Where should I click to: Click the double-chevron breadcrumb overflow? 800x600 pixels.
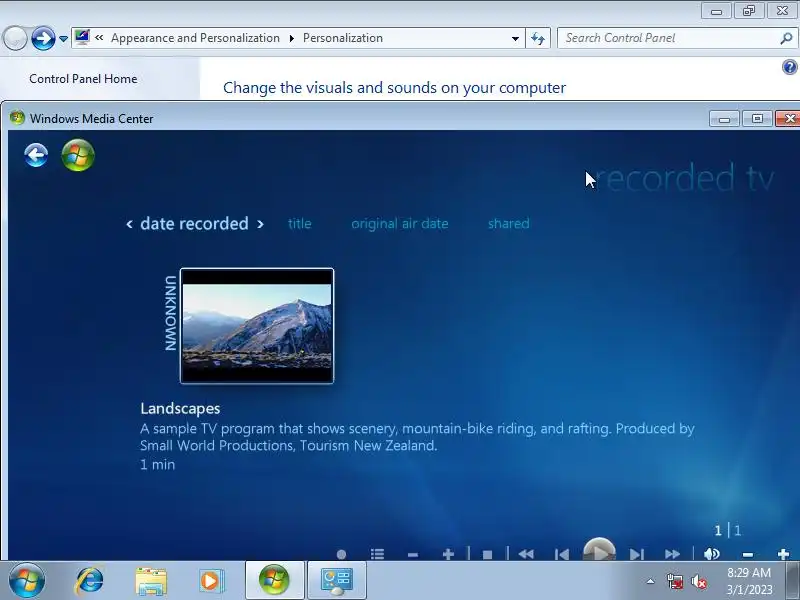pyautogui.click(x=99, y=37)
